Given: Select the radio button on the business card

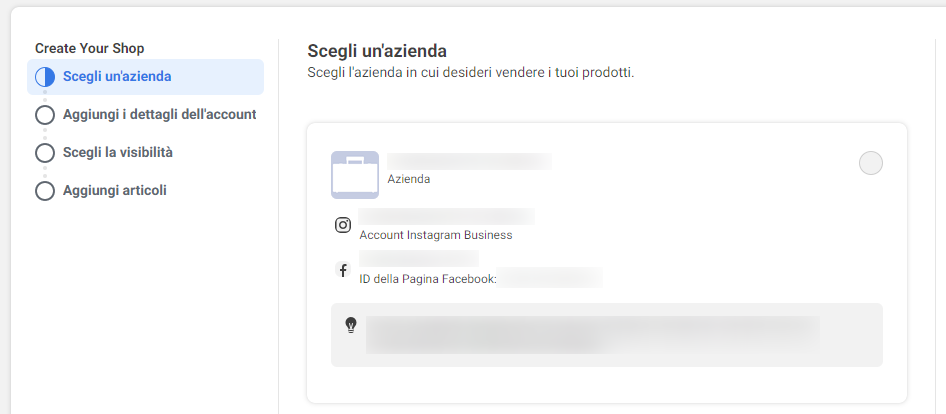Looking at the screenshot, I should pos(871,163).
